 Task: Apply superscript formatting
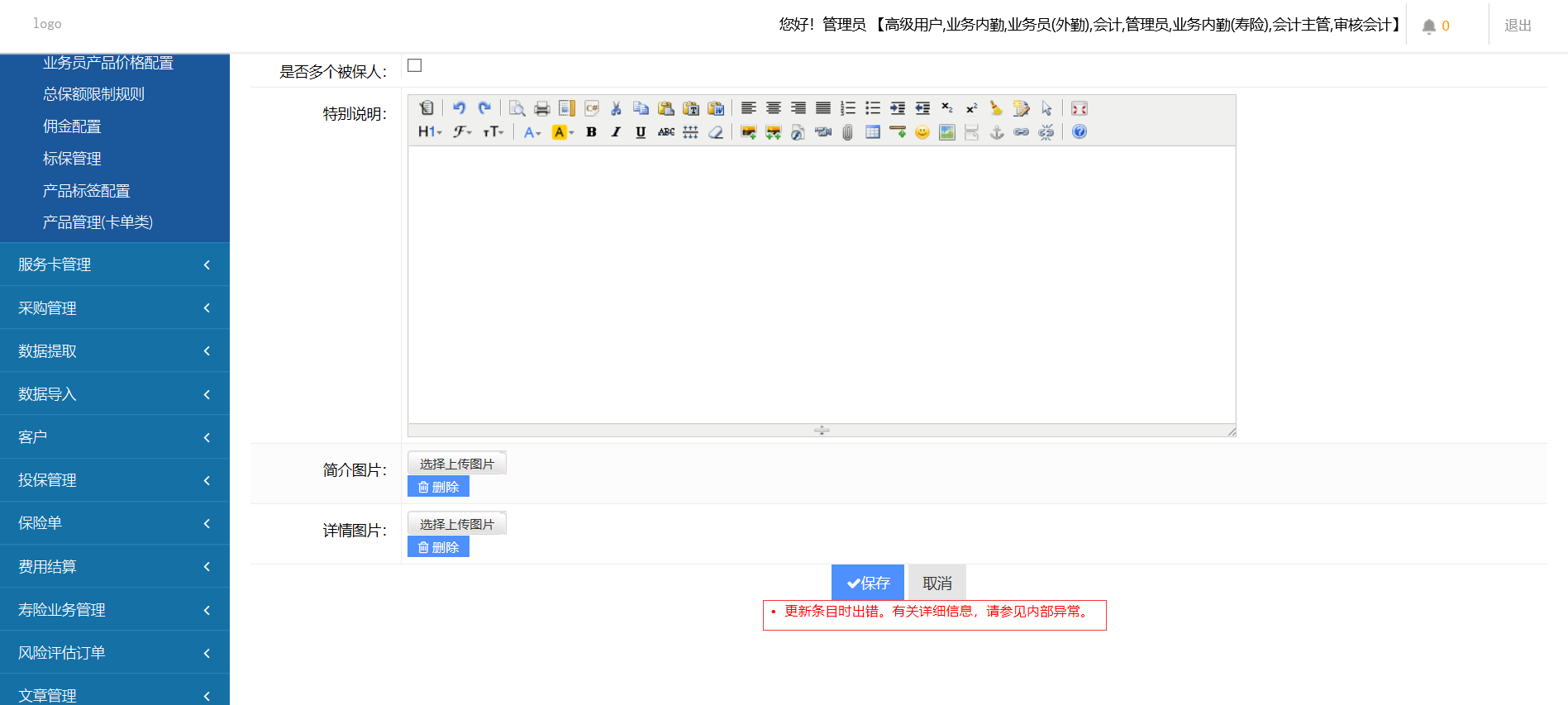point(972,108)
